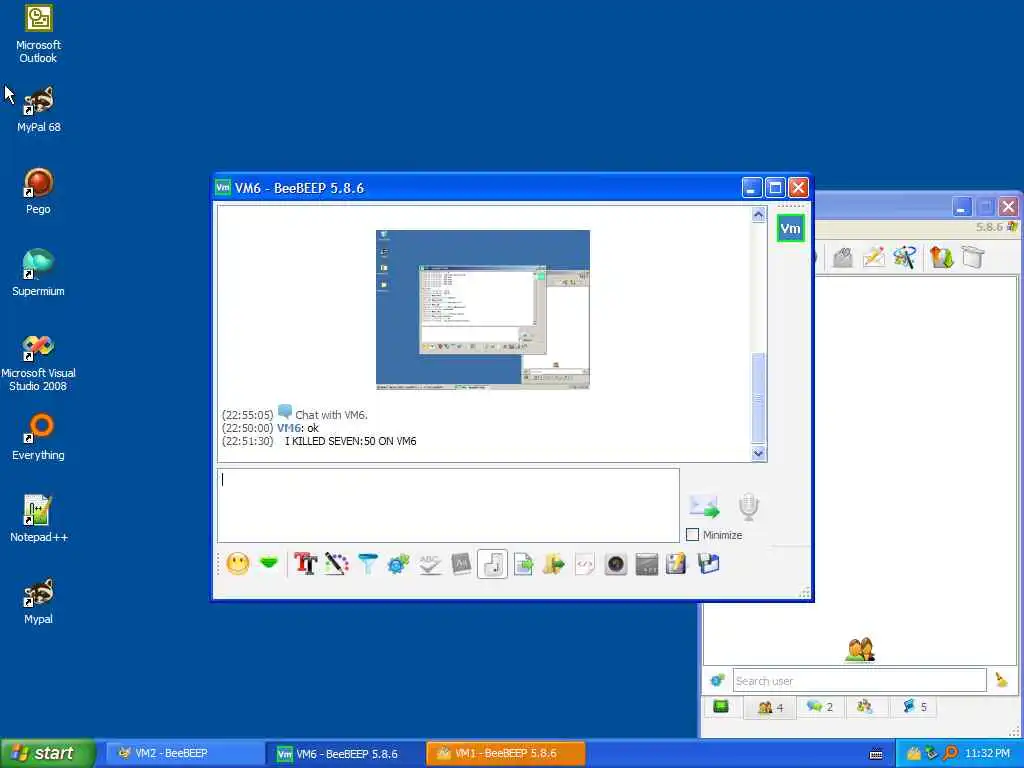Click the chat scroll down arrow

[x=758, y=453]
